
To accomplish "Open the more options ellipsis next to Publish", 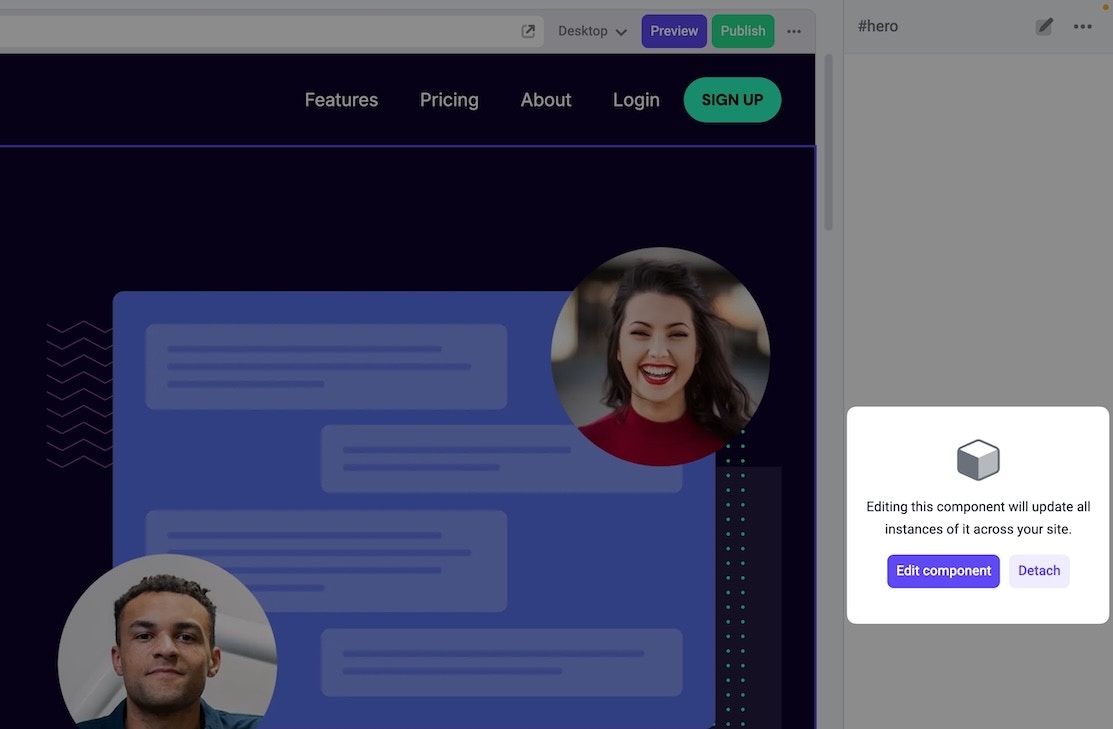I will pyautogui.click(x=794, y=31).
